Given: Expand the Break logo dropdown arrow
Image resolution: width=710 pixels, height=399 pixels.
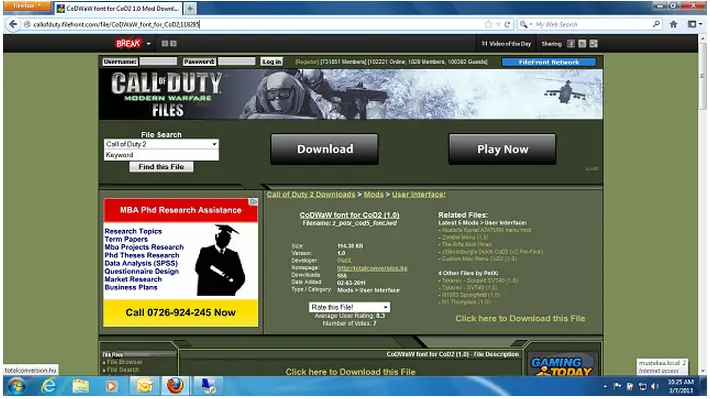Looking at the screenshot, I should (149, 44).
